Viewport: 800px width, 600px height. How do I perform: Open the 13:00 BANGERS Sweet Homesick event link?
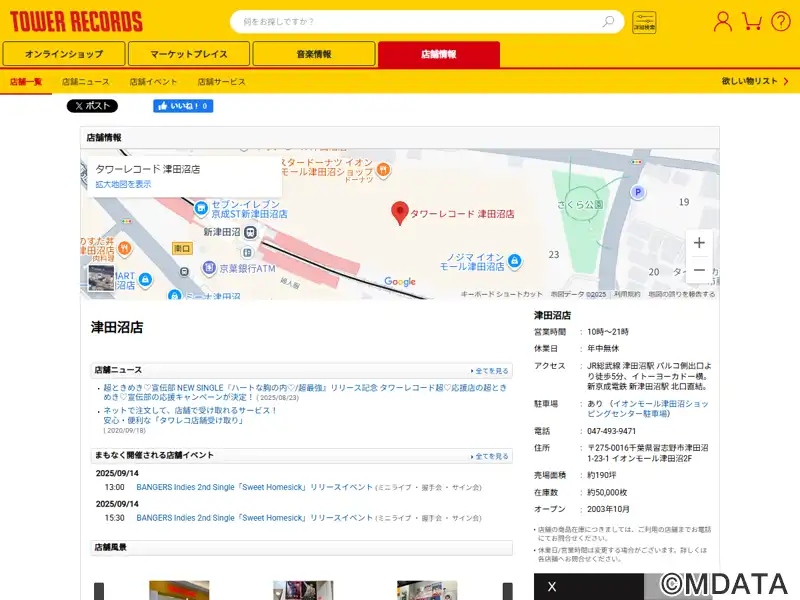255,487
